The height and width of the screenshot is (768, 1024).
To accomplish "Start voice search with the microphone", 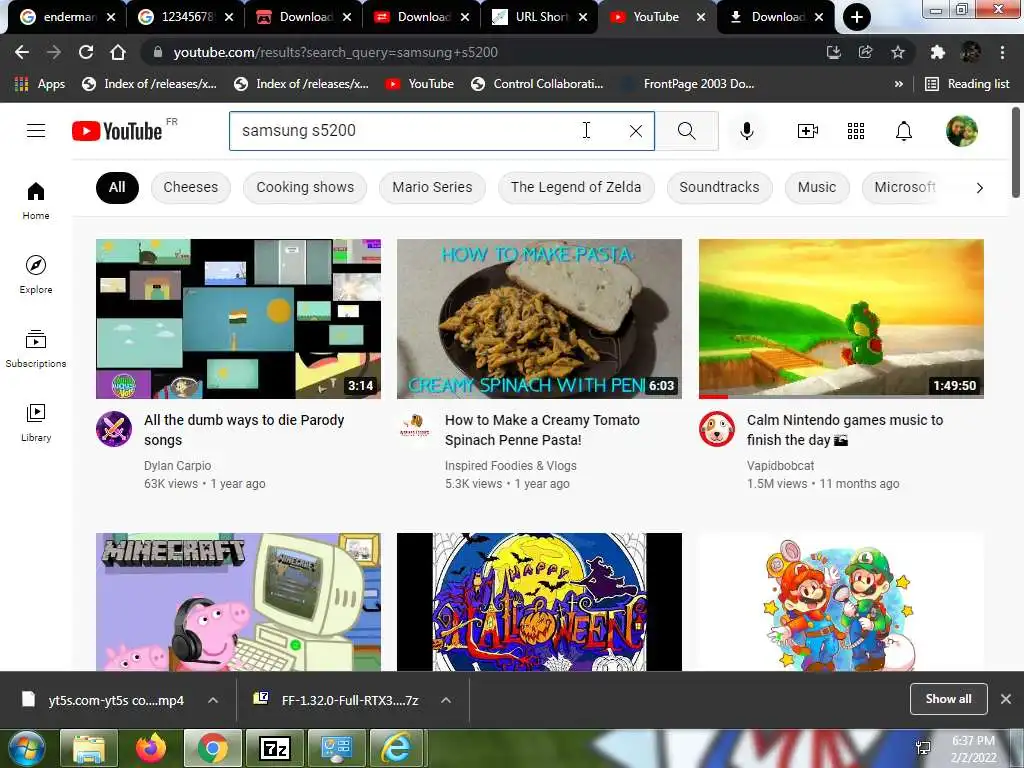I will tap(746, 131).
